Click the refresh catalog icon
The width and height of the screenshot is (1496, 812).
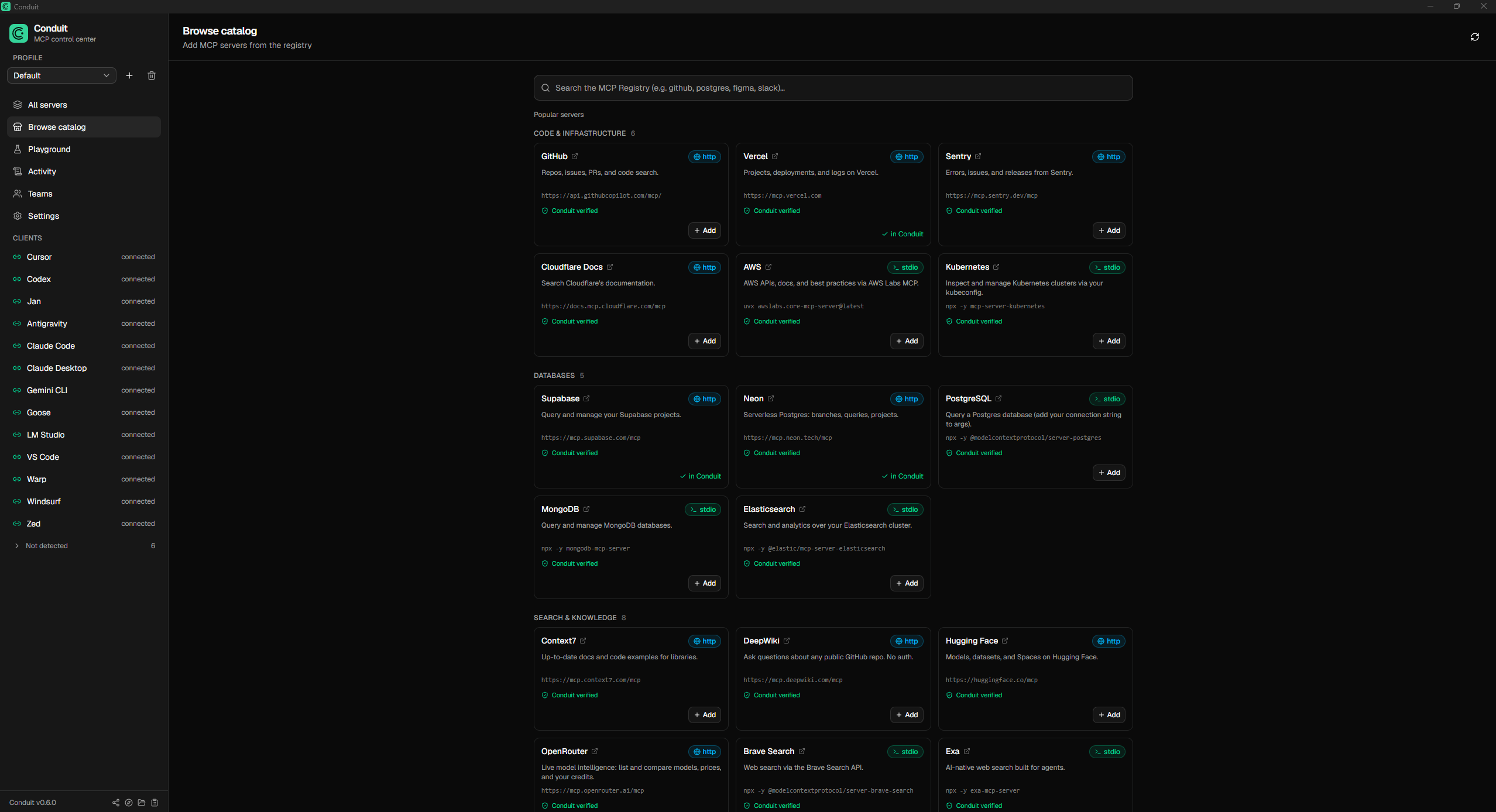pyautogui.click(x=1474, y=37)
